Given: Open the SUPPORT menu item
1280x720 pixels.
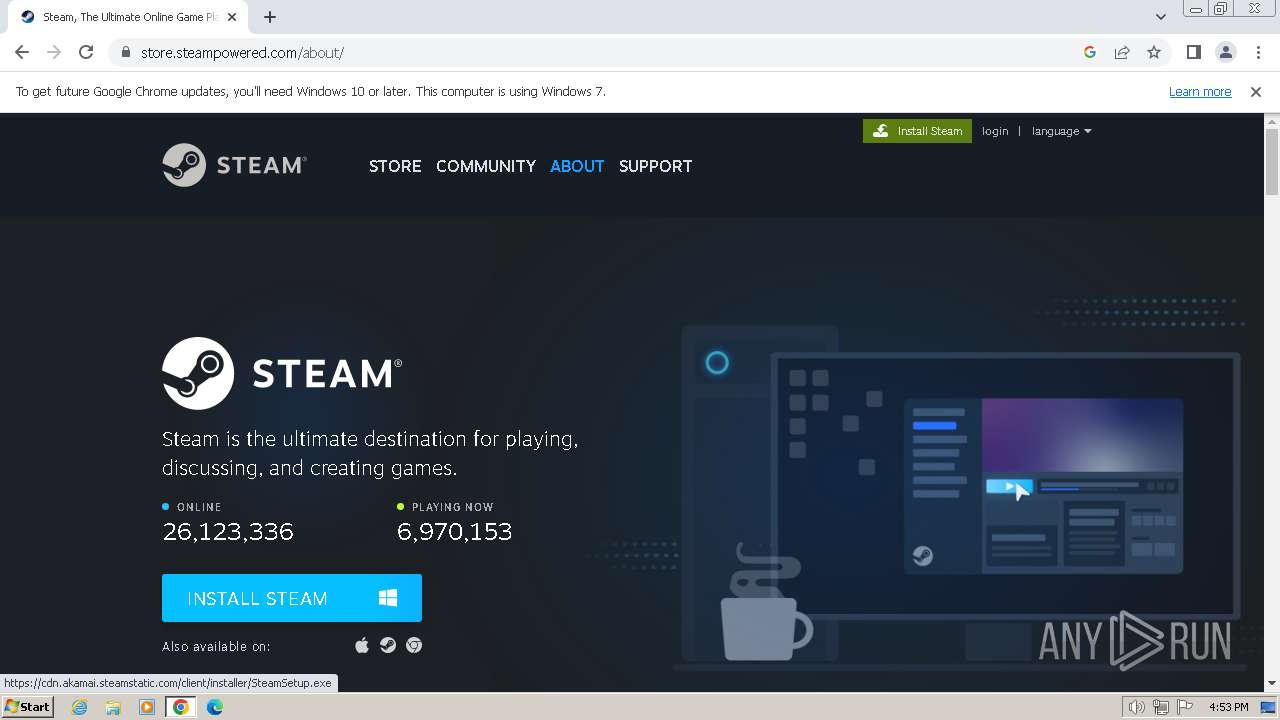Looking at the screenshot, I should (x=655, y=166).
